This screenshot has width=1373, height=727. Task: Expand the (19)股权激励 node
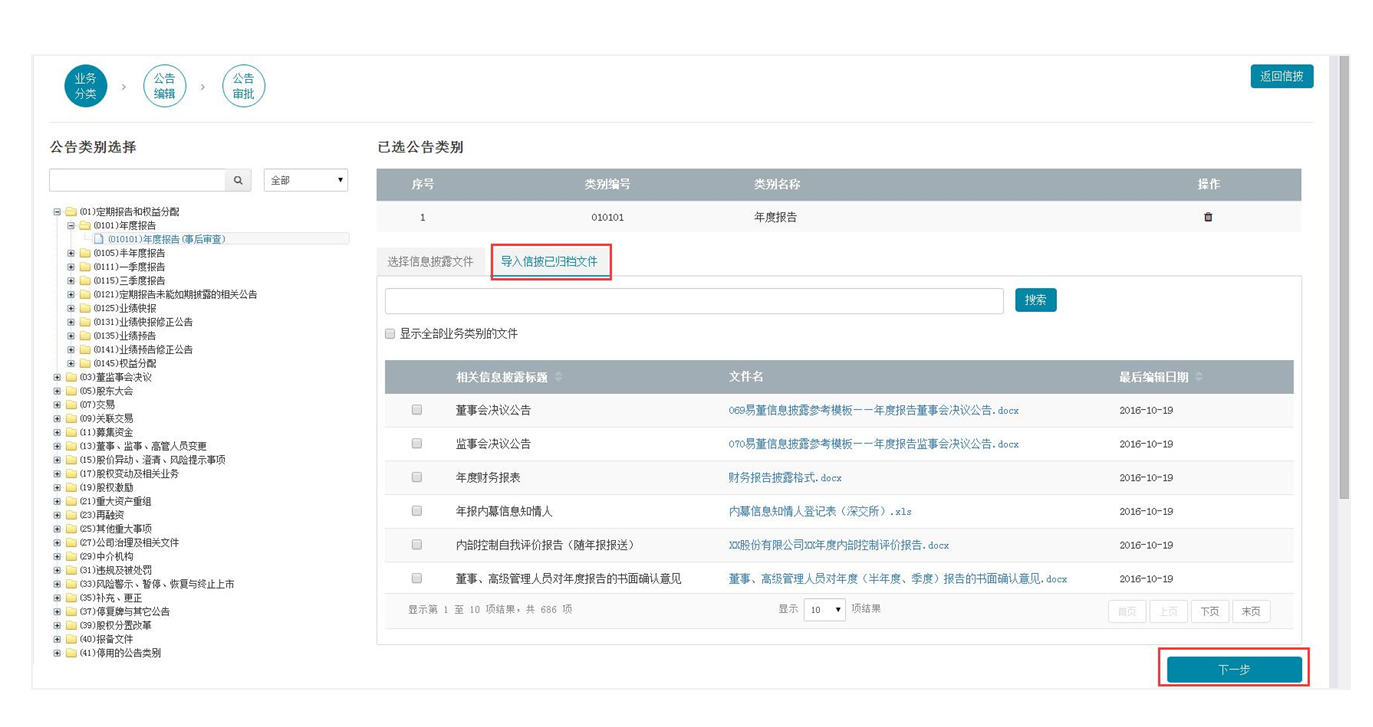coord(57,487)
